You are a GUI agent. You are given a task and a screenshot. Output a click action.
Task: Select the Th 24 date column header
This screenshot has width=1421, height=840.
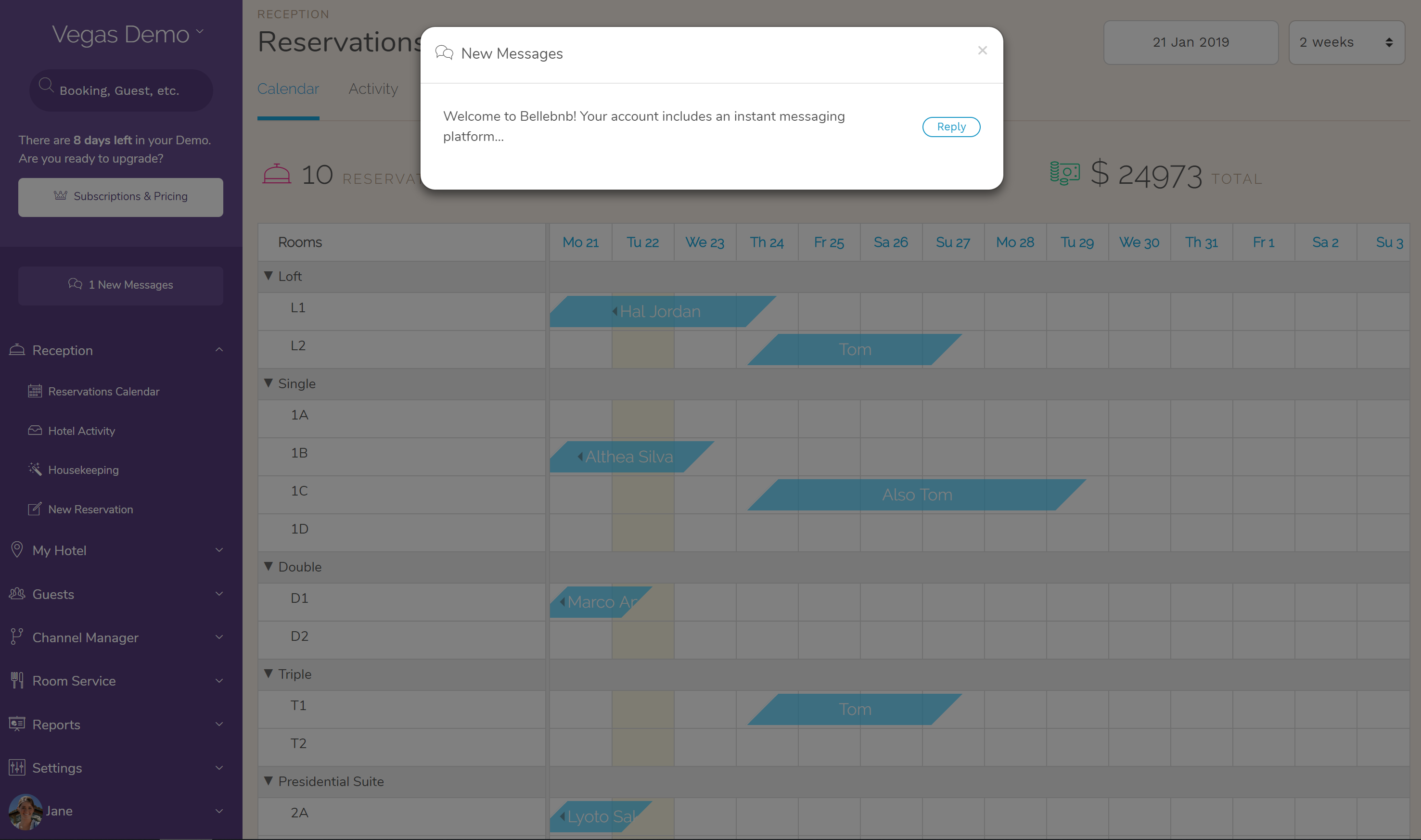click(767, 242)
